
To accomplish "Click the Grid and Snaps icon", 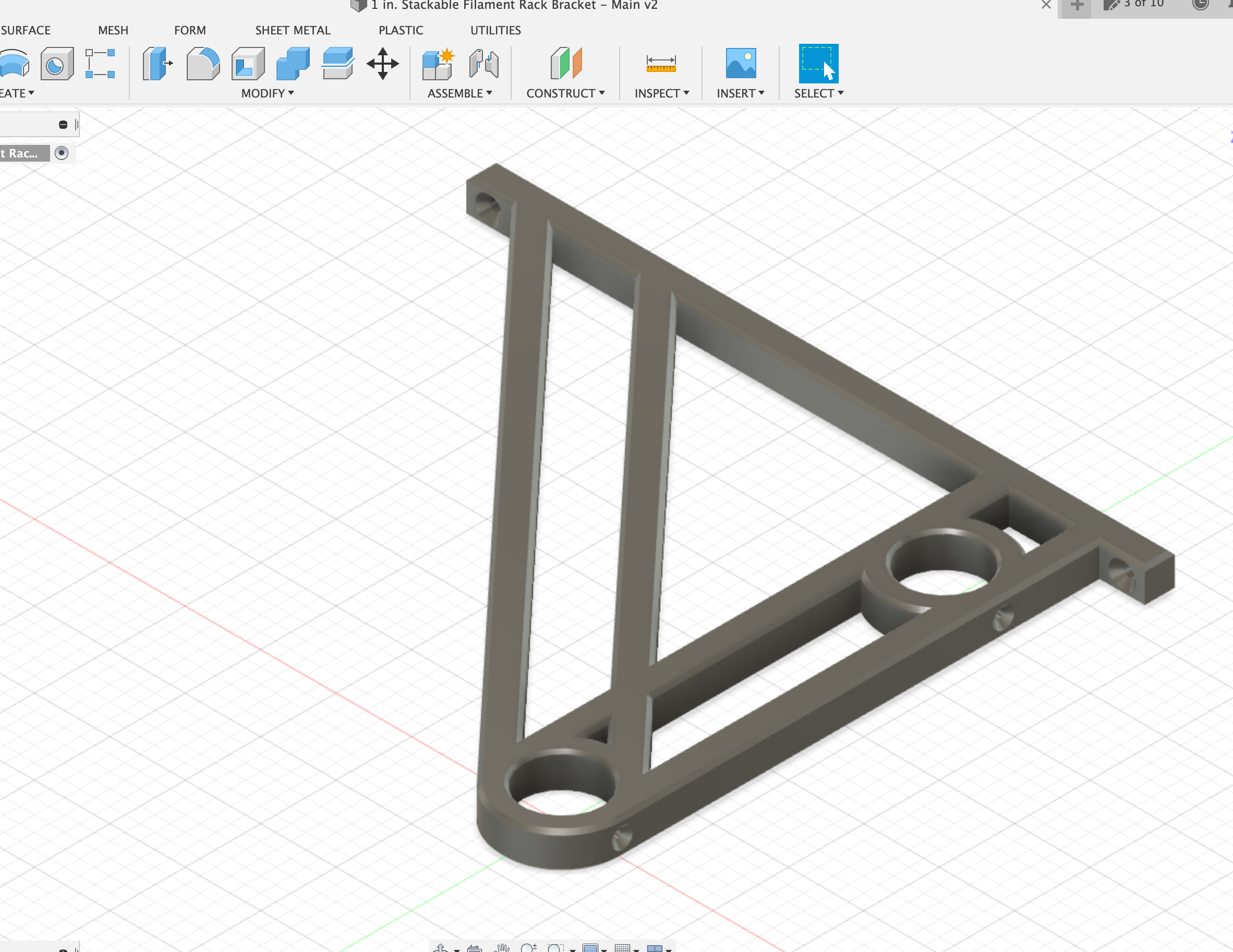I will pos(622,947).
